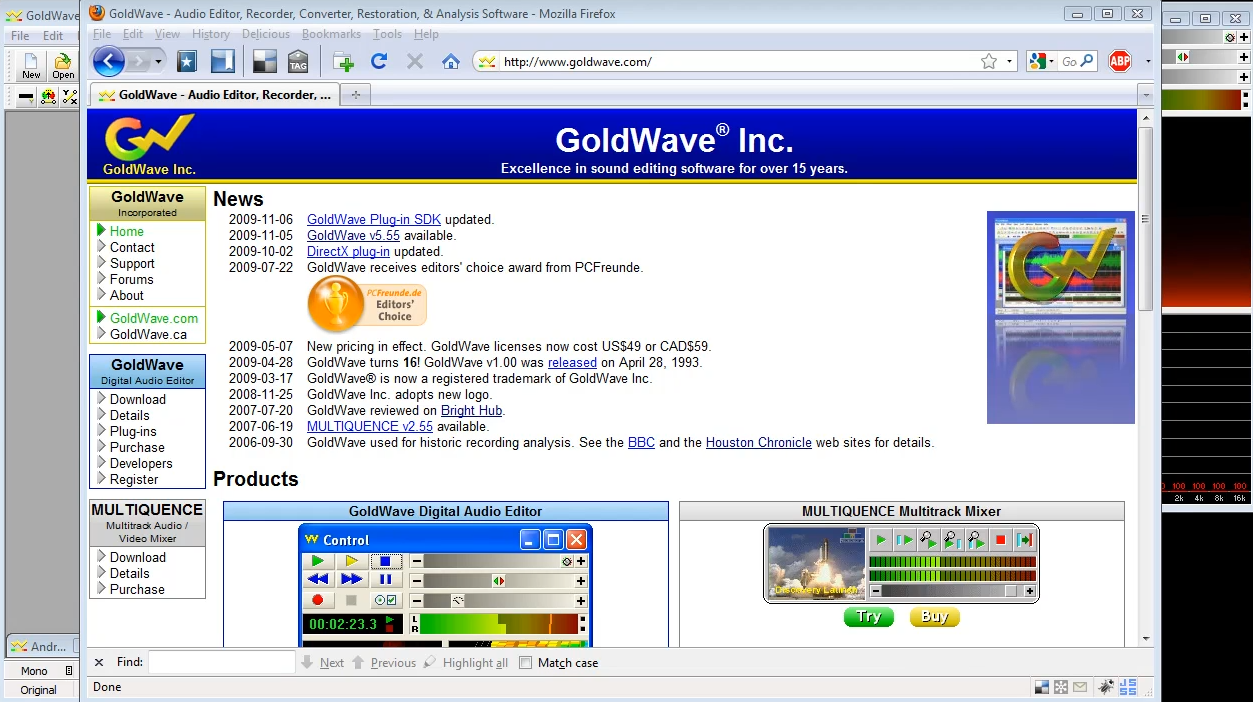The width and height of the screenshot is (1253, 702).
Task: Go to the Home page icon
Action: click(x=450, y=61)
